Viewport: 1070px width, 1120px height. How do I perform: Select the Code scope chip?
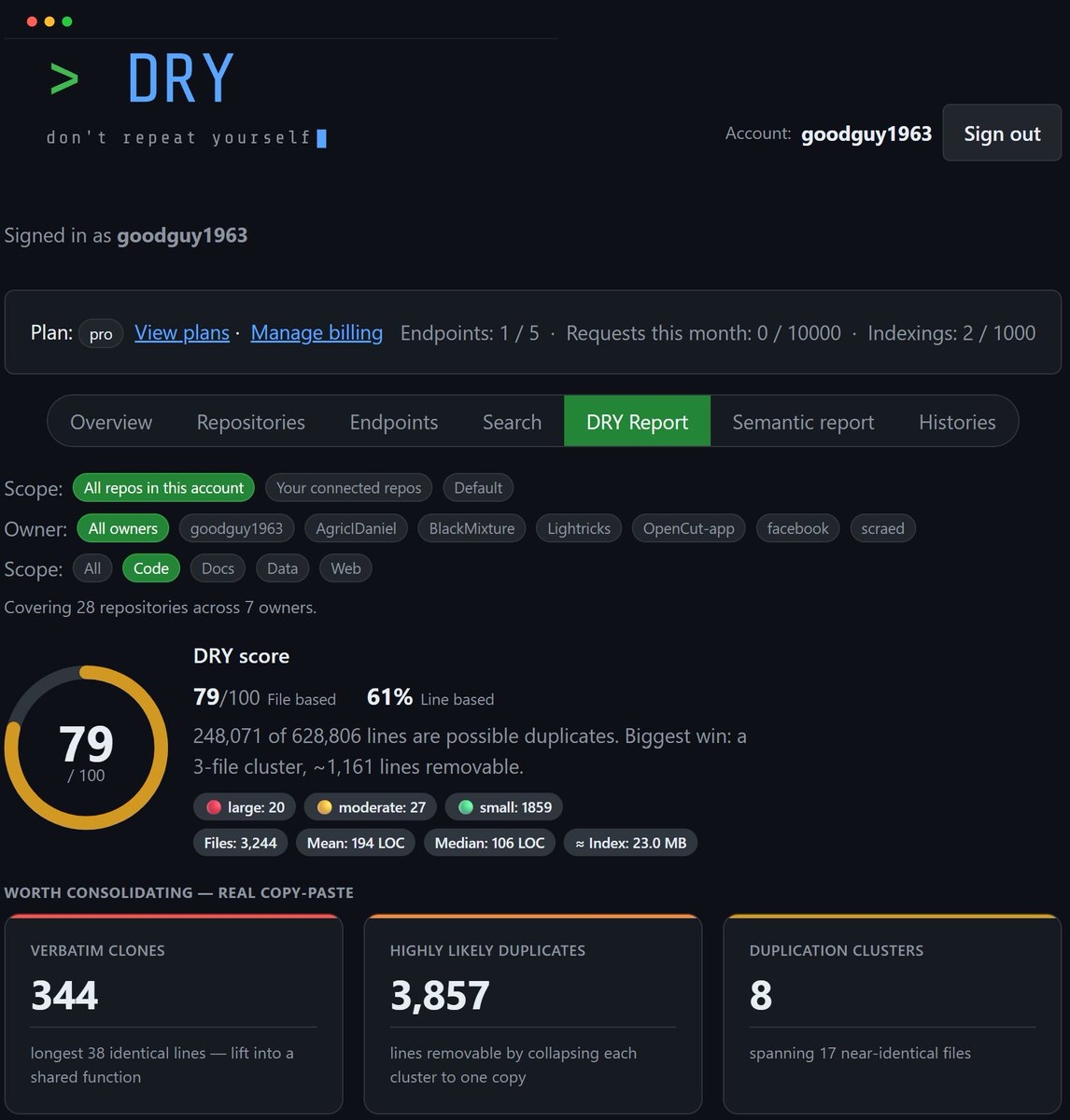(x=151, y=568)
